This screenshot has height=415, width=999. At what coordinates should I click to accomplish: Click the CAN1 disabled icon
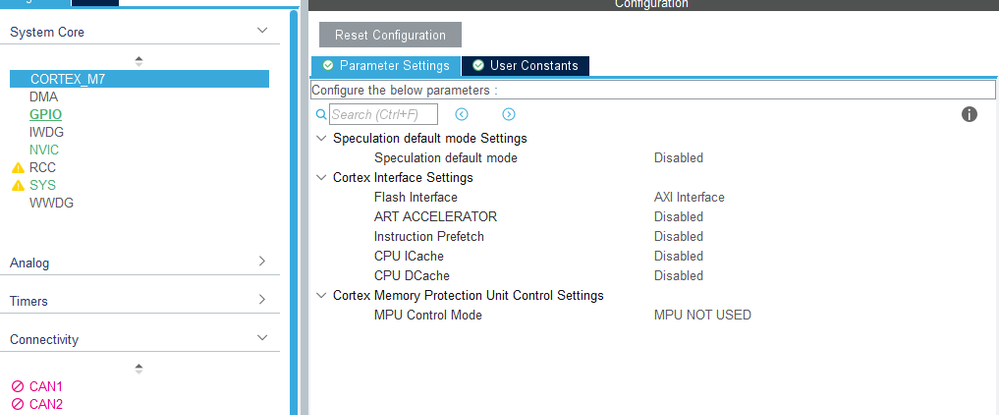click(x=17, y=387)
